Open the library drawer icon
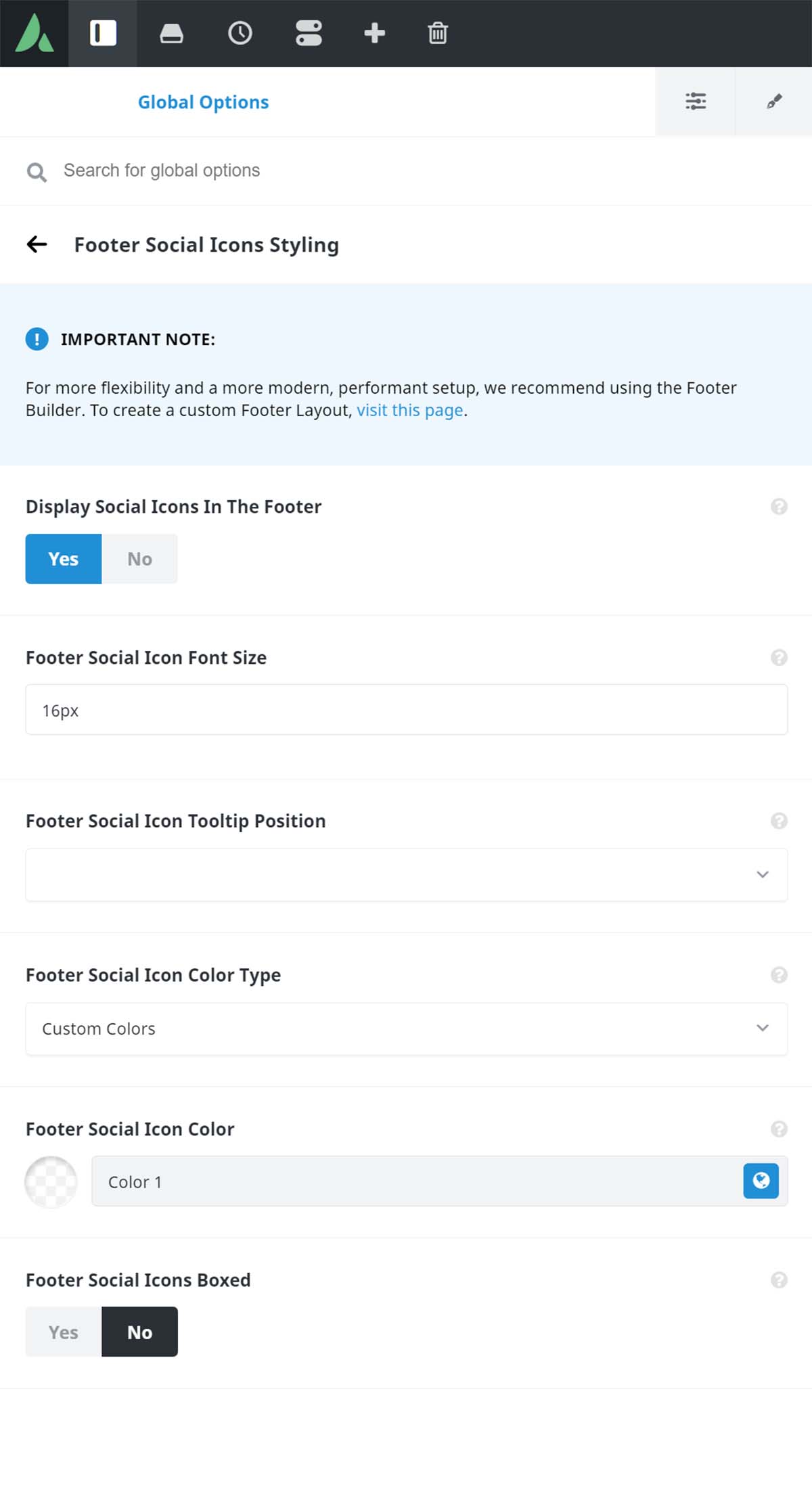Viewport: 812px width, 1490px height. click(x=171, y=33)
